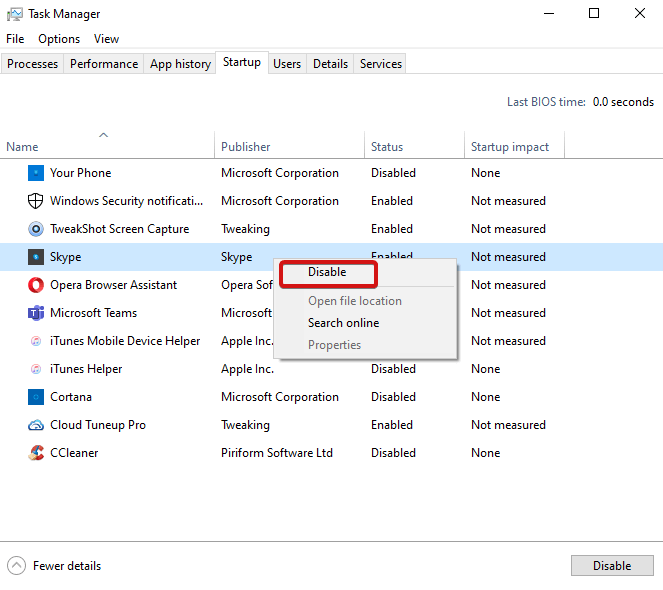Click the Cortana app icon
Viewport: 663px width, 590px height.
pyautogui.click(x=36, y=397)
